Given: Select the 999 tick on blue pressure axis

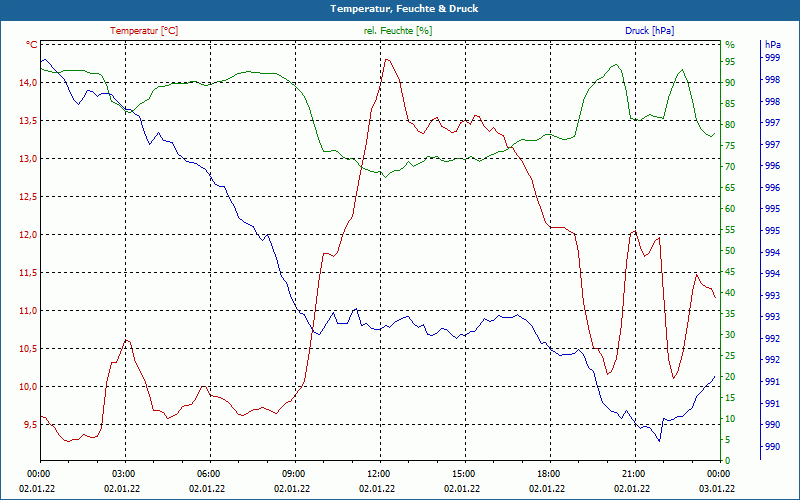Looking at the screenshot, I should point(772,58).
